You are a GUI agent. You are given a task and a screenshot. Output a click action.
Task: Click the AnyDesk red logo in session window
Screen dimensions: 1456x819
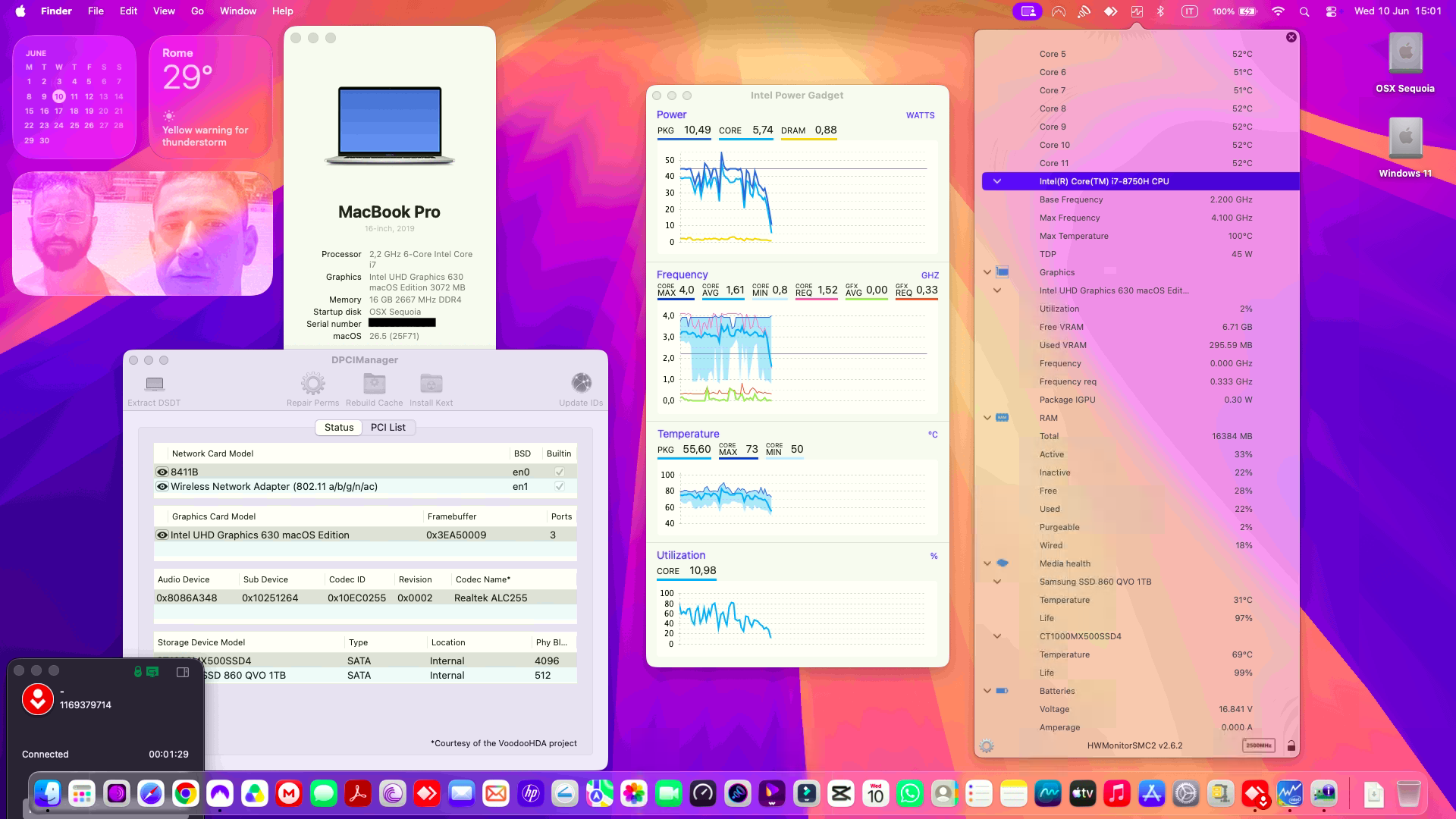pyautogui.click(x=38, y=699)
